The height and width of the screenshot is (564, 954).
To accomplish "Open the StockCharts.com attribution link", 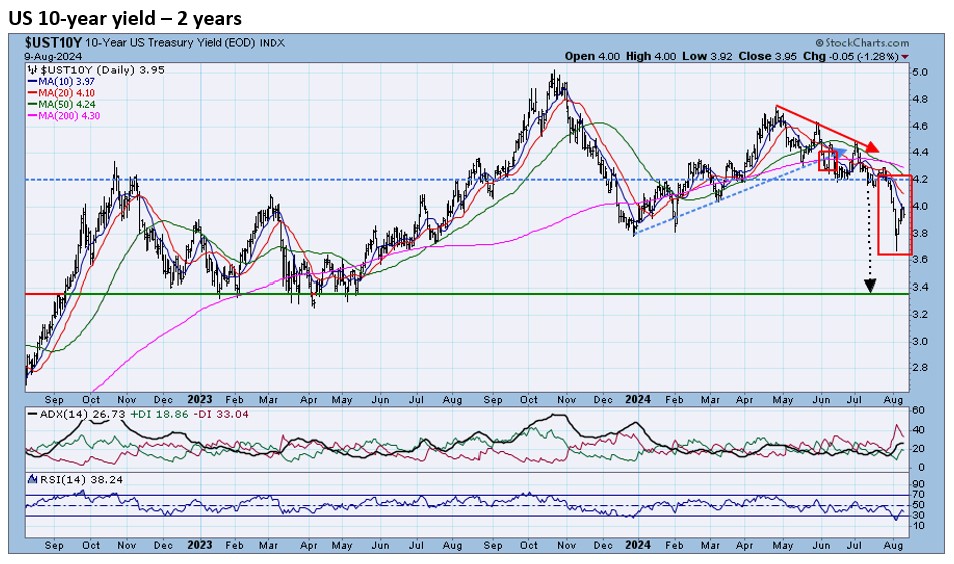I will tap(862, 43).
